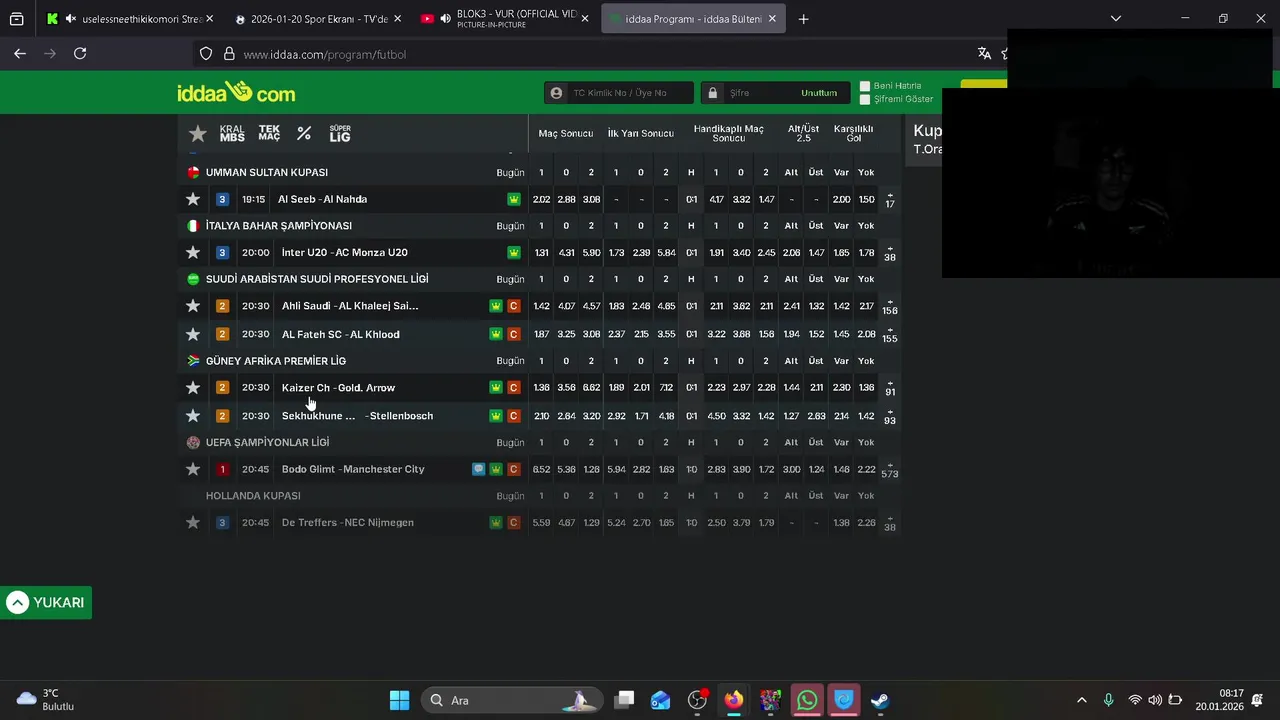This screenshot has width=1280, height=720.
Task: Favorite the Al Seeb - Al Nahda match
Action: [193, 199]
